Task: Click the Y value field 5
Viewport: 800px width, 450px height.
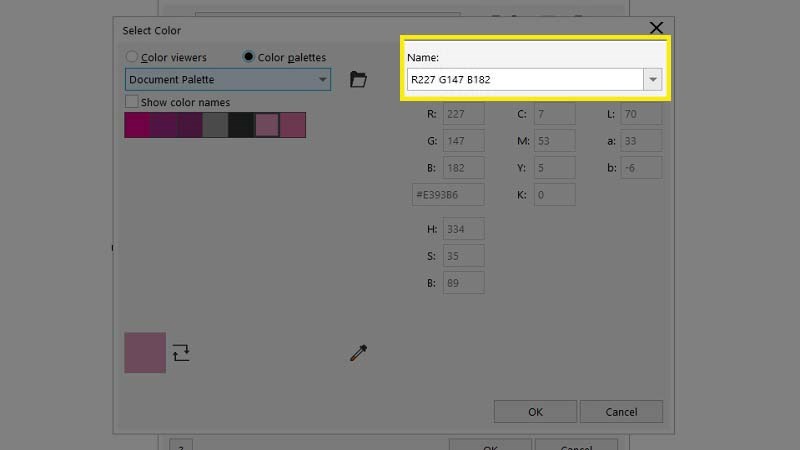Action: (555, 168)
